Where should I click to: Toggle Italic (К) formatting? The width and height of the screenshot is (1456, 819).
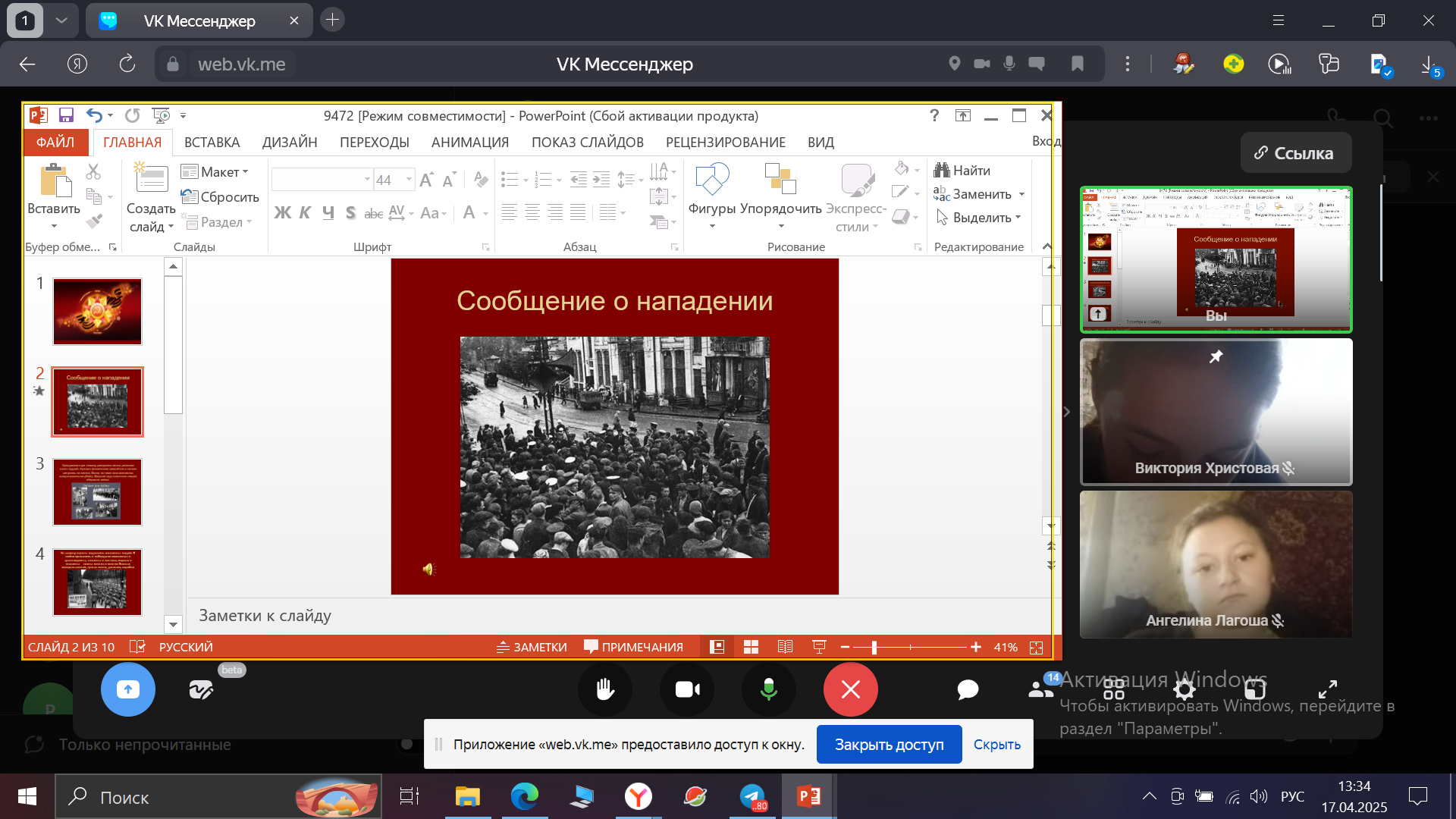click(x=305, y=213)
